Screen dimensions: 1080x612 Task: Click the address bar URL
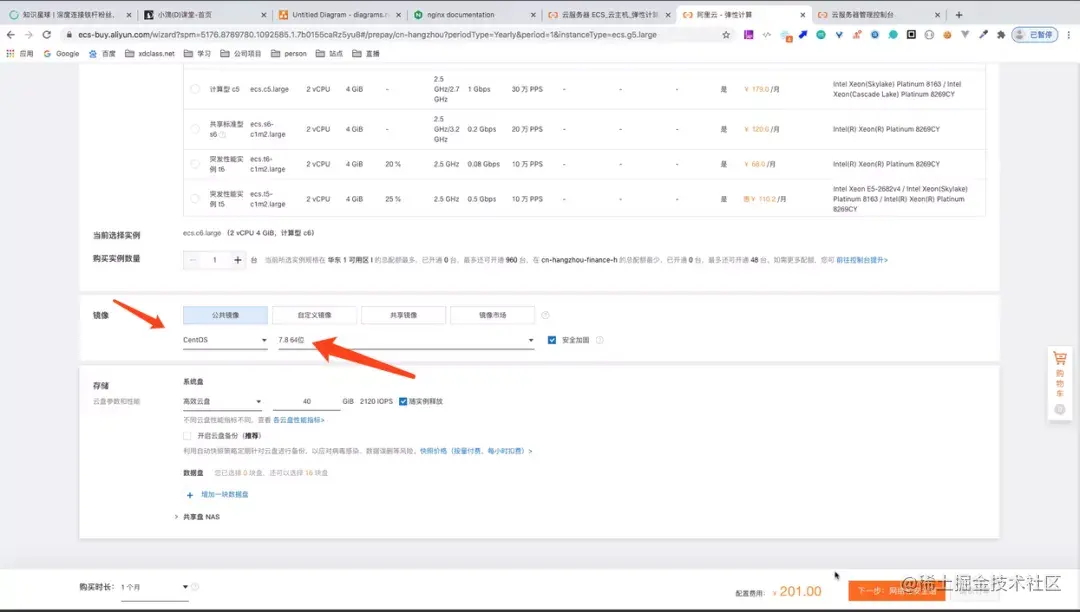tap(367, 34)
